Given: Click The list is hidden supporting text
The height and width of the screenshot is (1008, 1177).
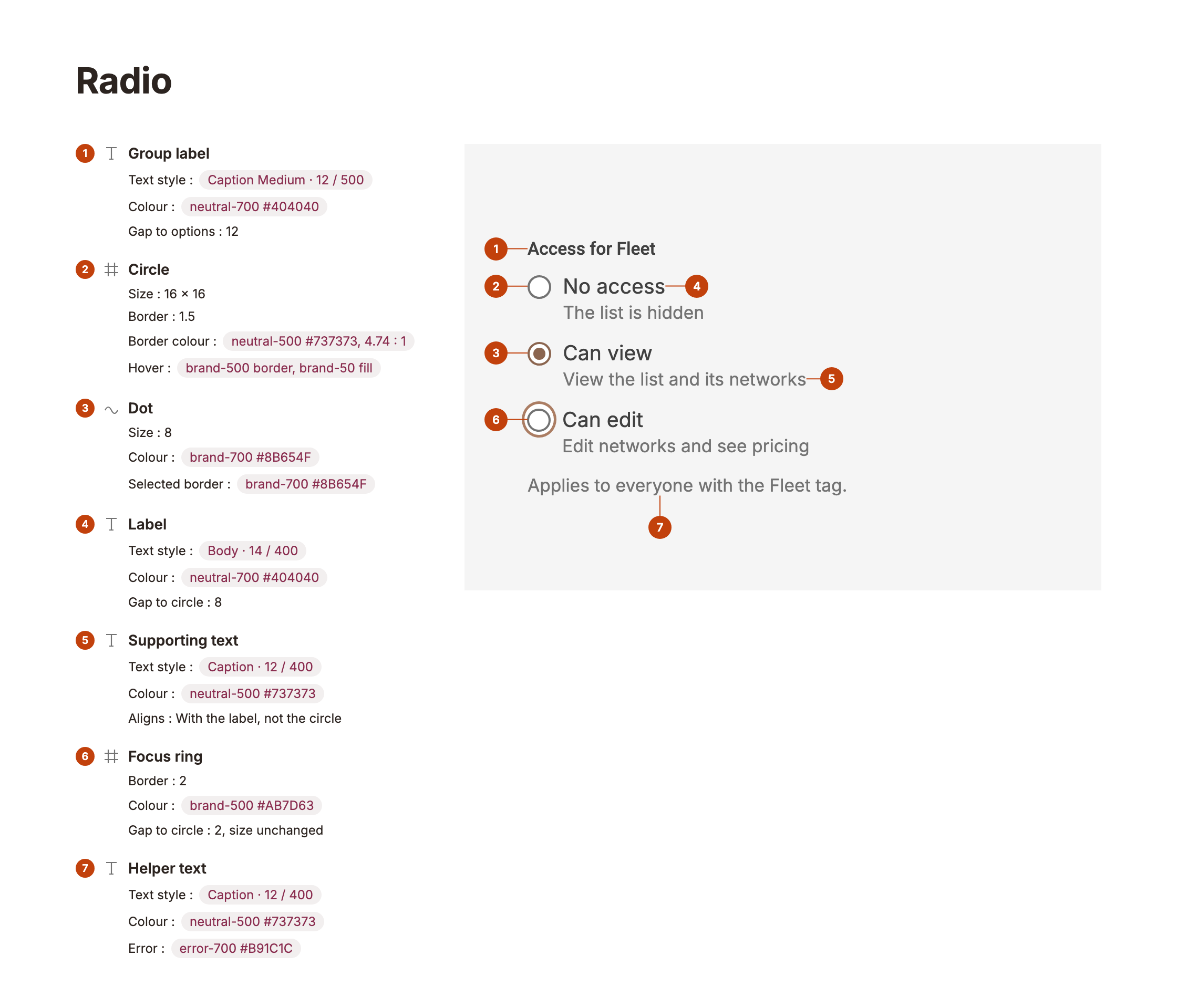Looking at the screenshot, I should coord(633,313).
